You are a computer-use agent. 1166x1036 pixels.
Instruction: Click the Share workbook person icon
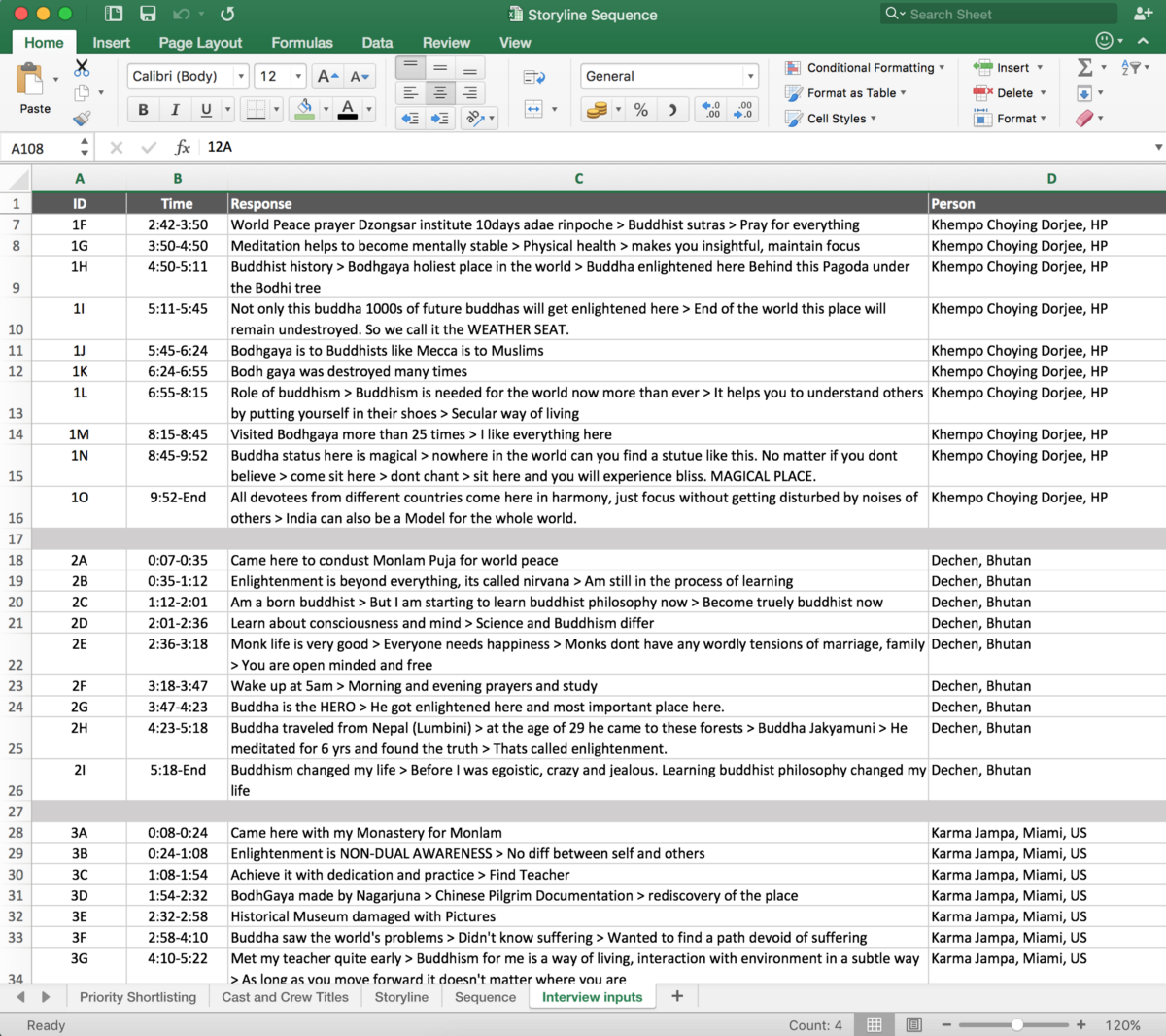1143,15
